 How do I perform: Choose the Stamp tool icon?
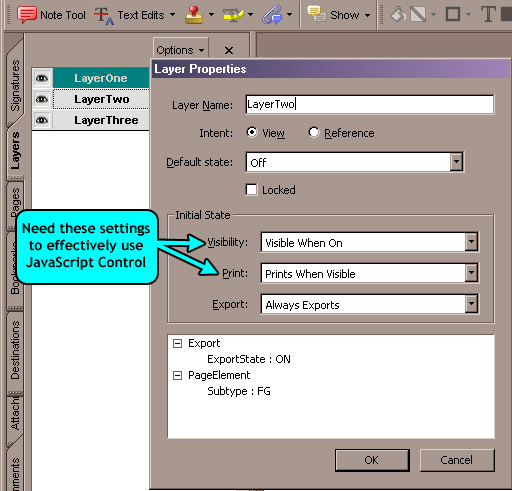point(194,15)
